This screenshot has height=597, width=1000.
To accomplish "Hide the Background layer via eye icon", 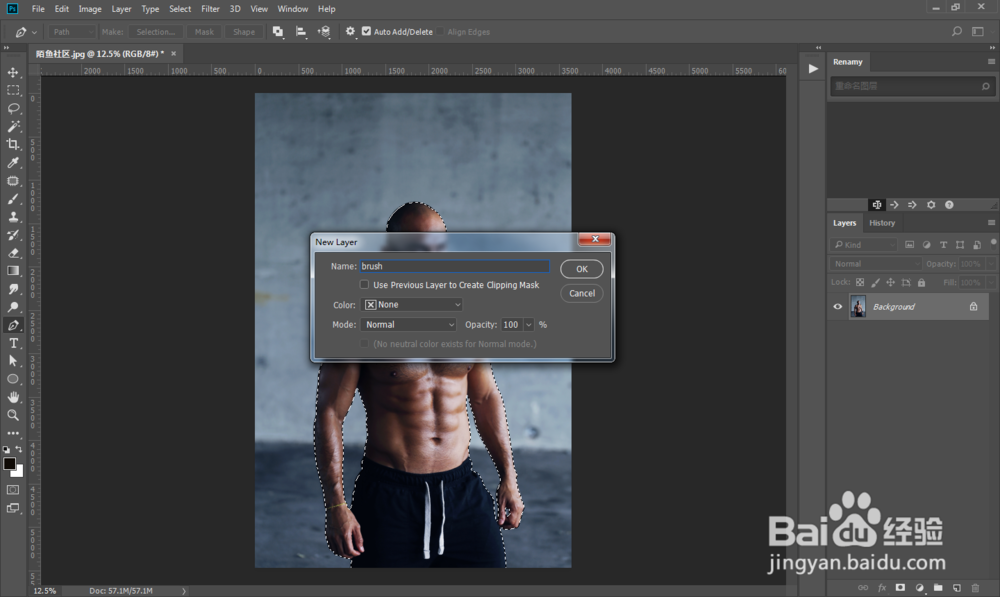I will click(838, 307).
